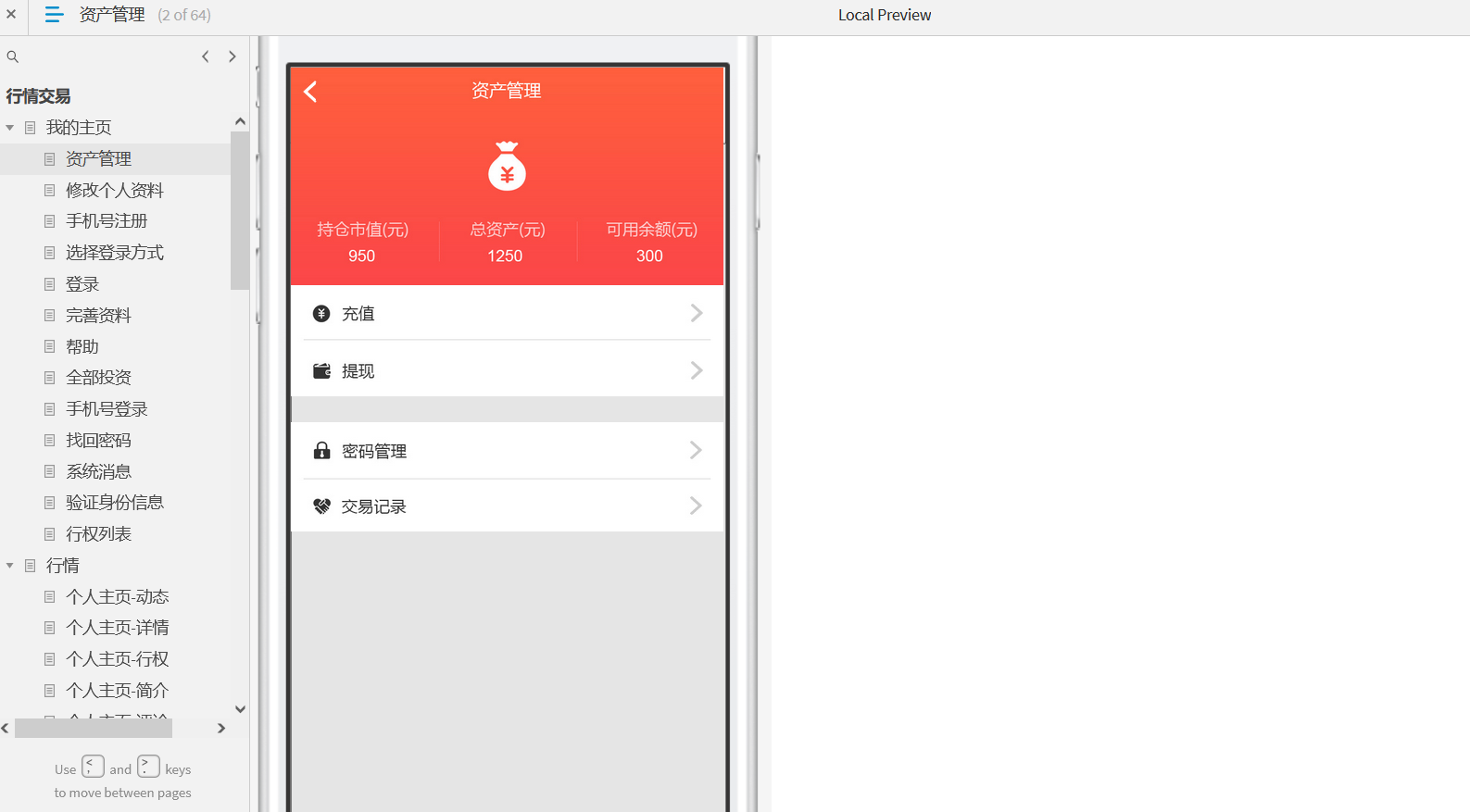The height and width of the screenshot is (812, 1470).
Task: Tap the money bag yen icon
Action: click(x=507, y=166)
